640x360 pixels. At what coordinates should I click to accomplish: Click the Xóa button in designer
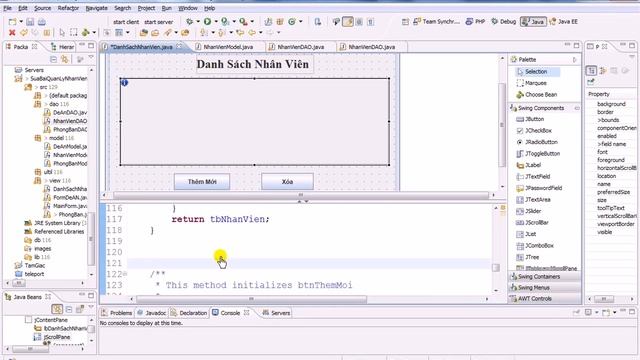coord(287,182)
